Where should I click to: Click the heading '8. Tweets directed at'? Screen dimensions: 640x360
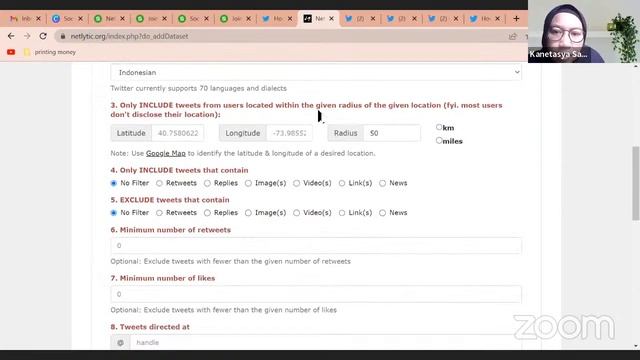pos(150,327)
